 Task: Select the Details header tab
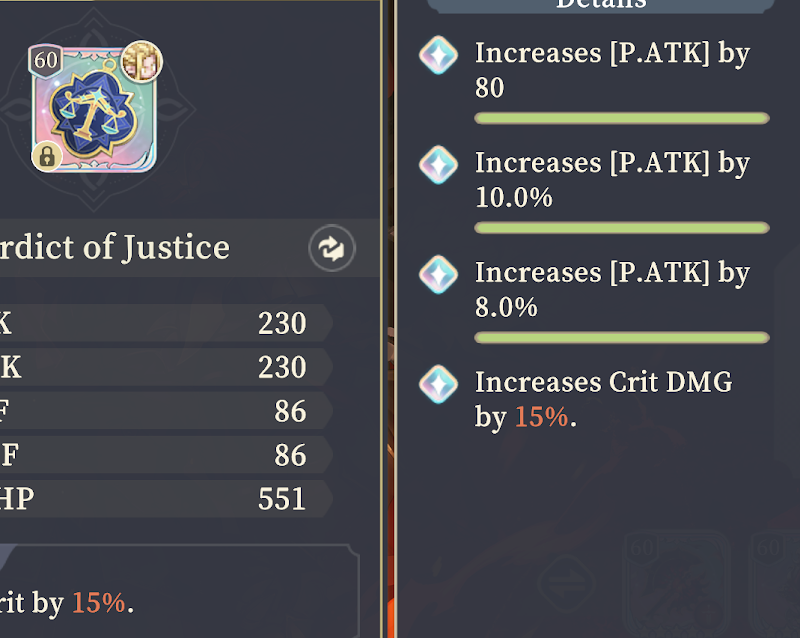coord(601,5)
